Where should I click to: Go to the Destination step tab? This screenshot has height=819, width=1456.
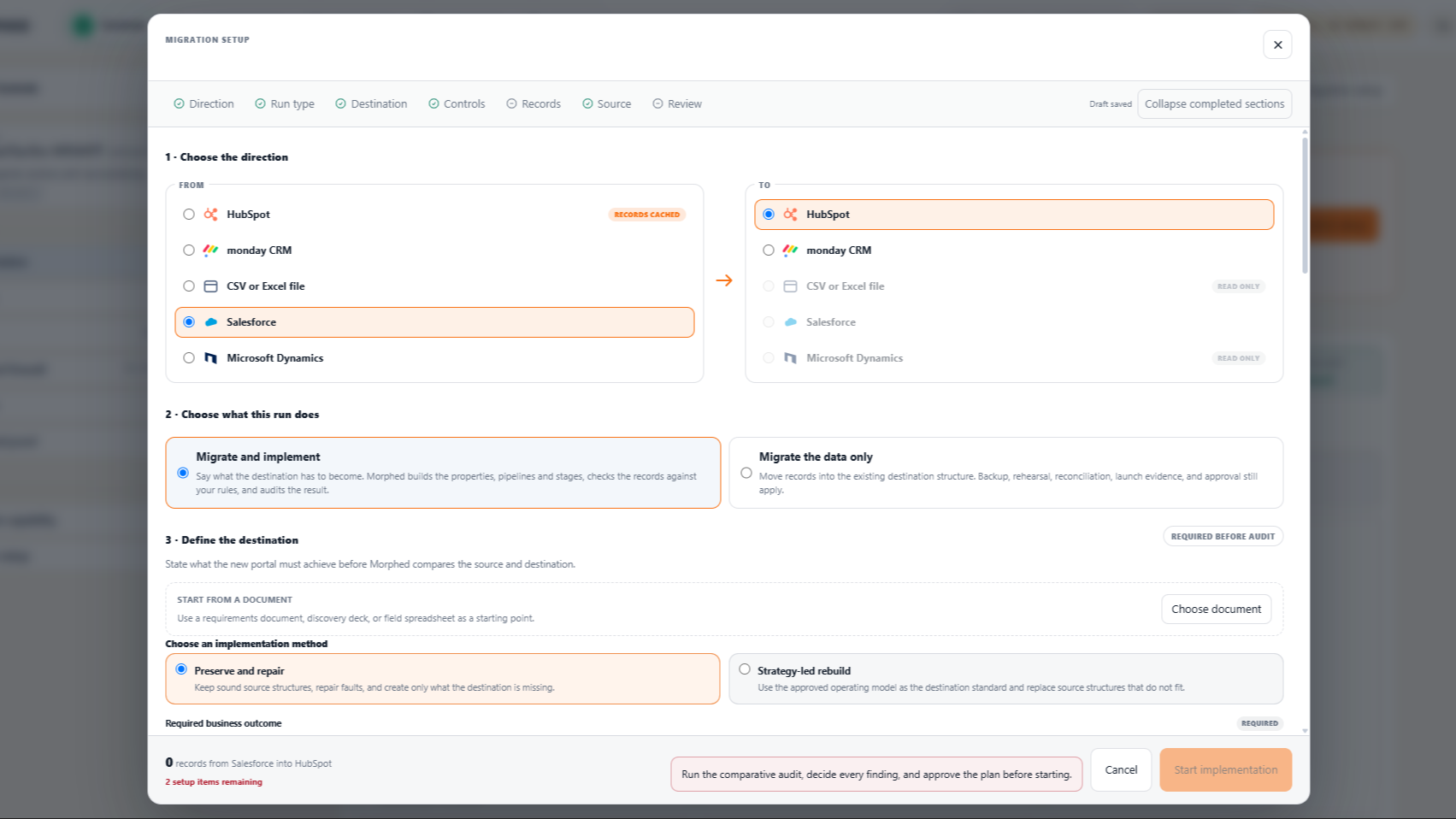(x=371, y=104)
